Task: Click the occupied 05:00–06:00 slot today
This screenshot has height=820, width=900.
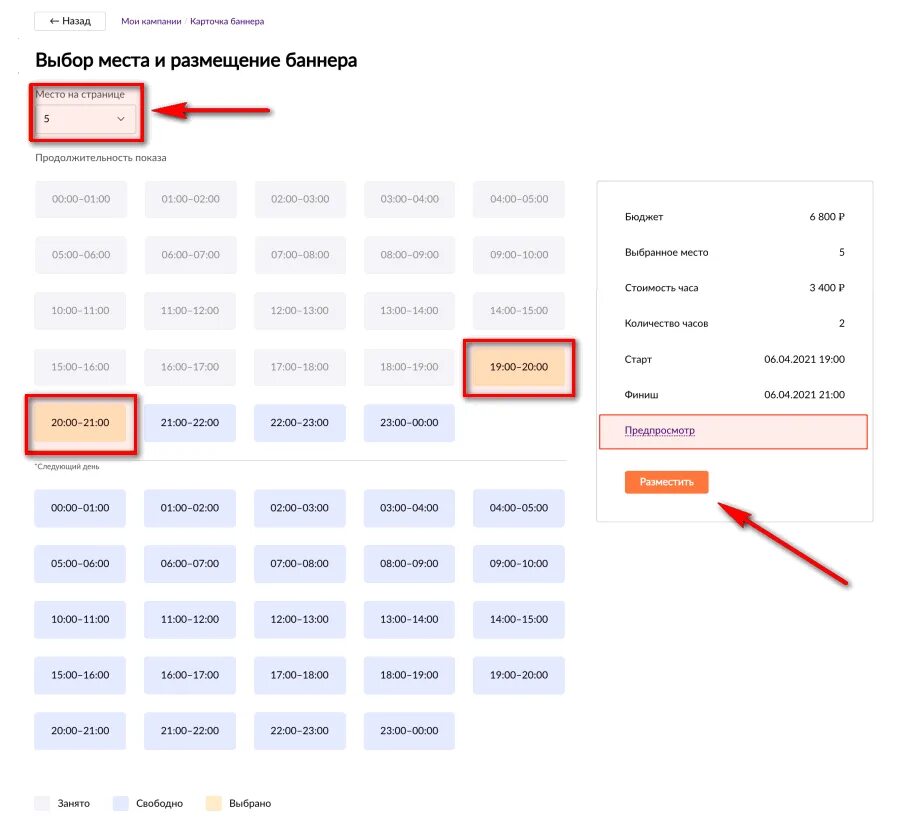Action: click(81, 255)
